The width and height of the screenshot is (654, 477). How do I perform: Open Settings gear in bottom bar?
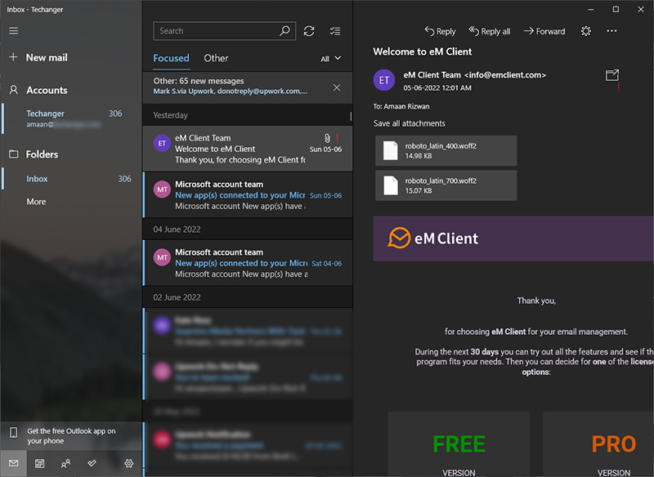point(129,463)
